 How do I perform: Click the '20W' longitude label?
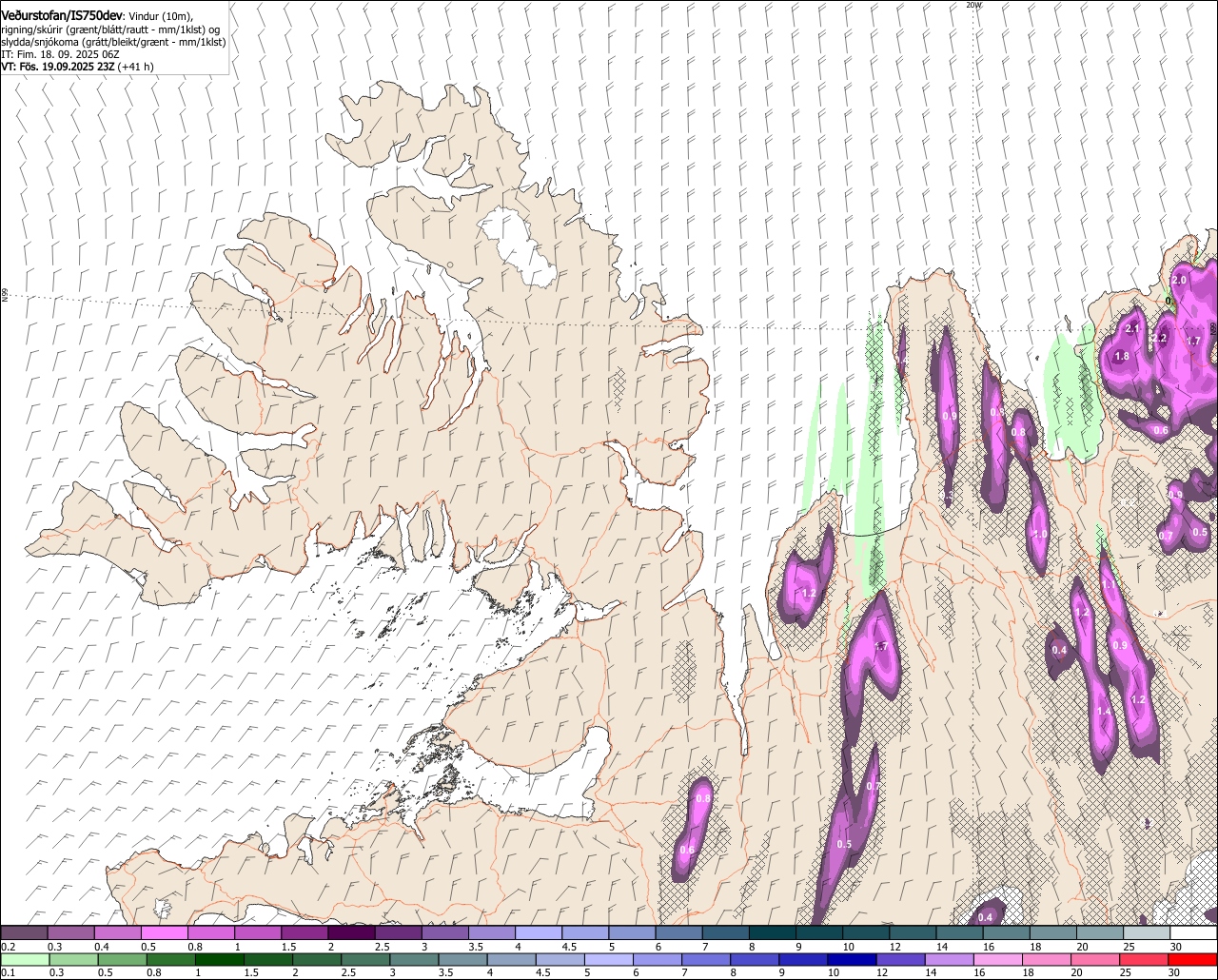(x=972, y=5)
